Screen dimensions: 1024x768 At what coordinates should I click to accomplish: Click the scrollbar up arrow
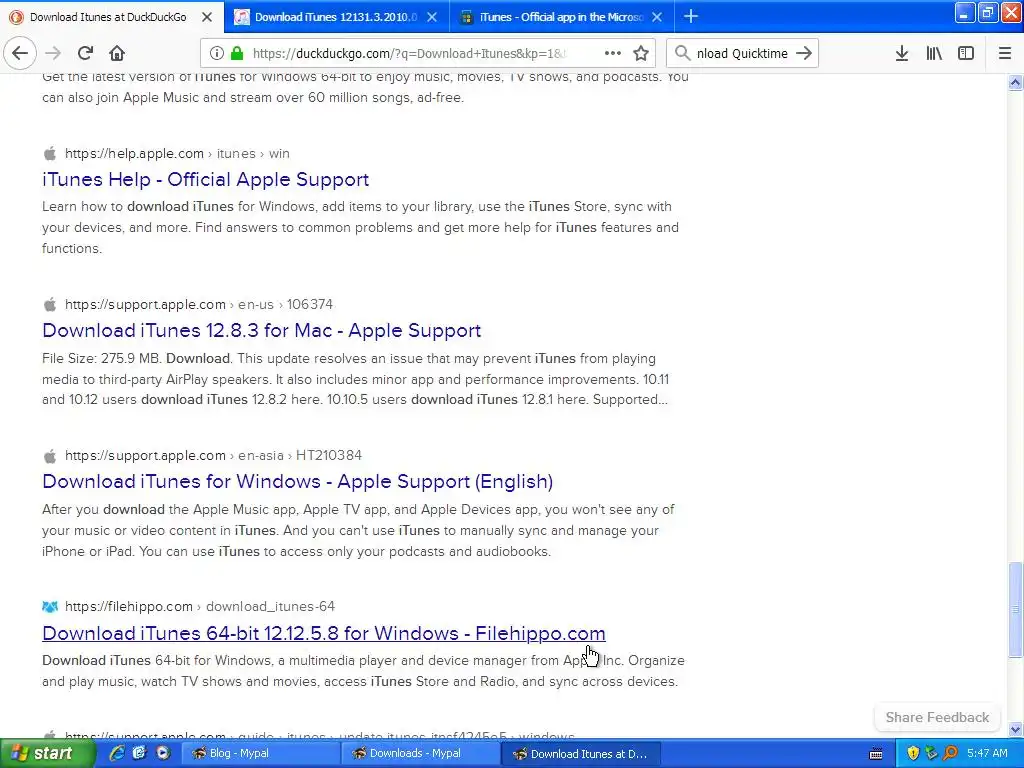(1015, 82)
